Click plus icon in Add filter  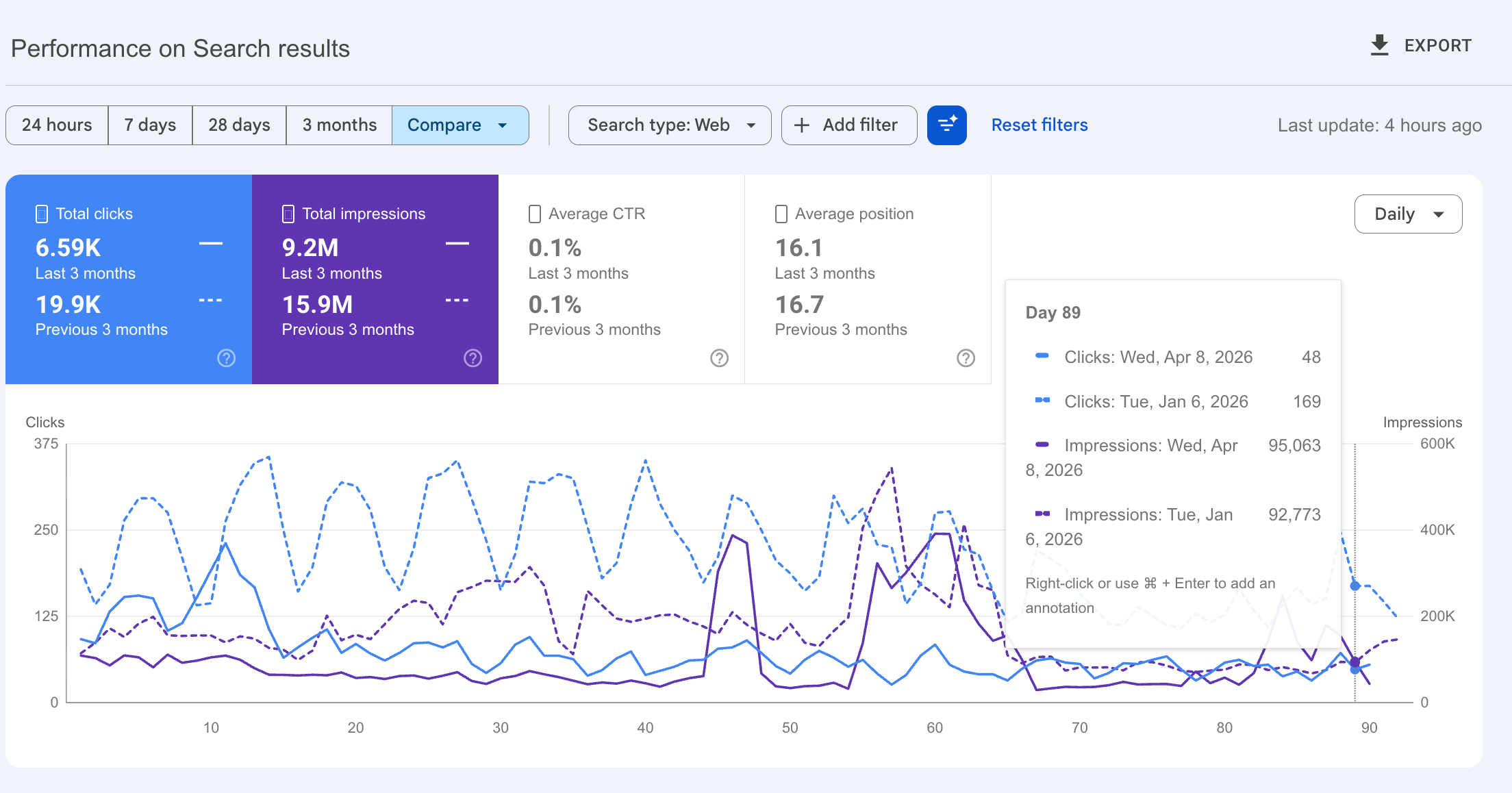pyautogui.click(x=802, y=125)
